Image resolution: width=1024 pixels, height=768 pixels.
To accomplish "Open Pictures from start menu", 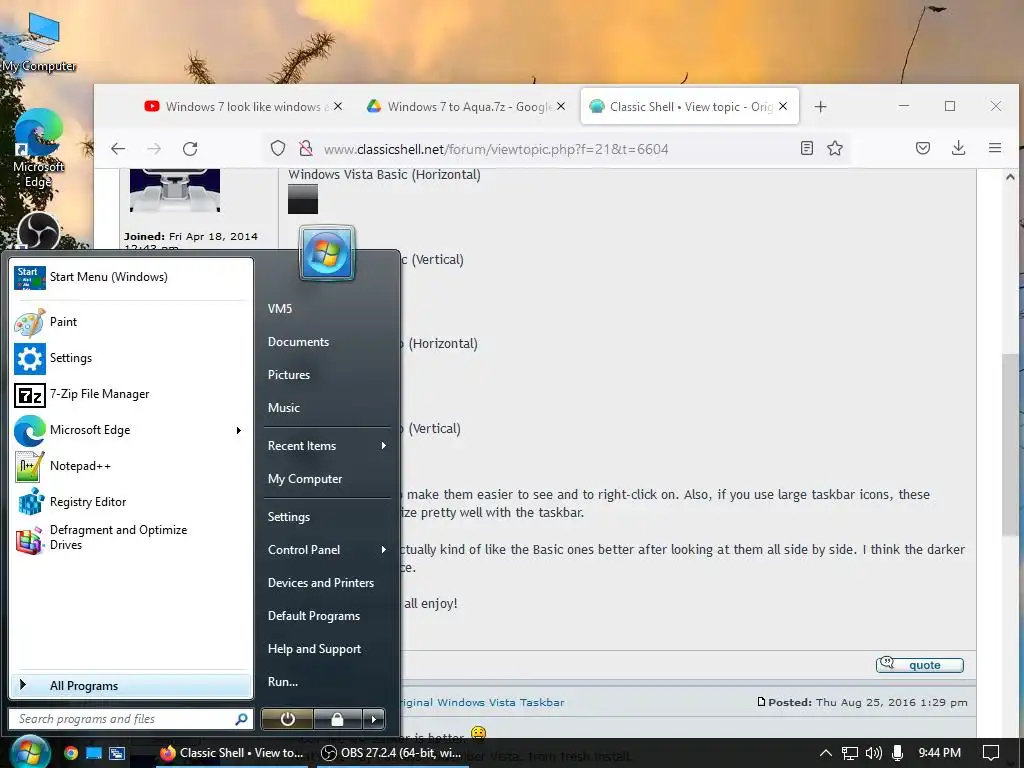I will (x=289, y=375).
